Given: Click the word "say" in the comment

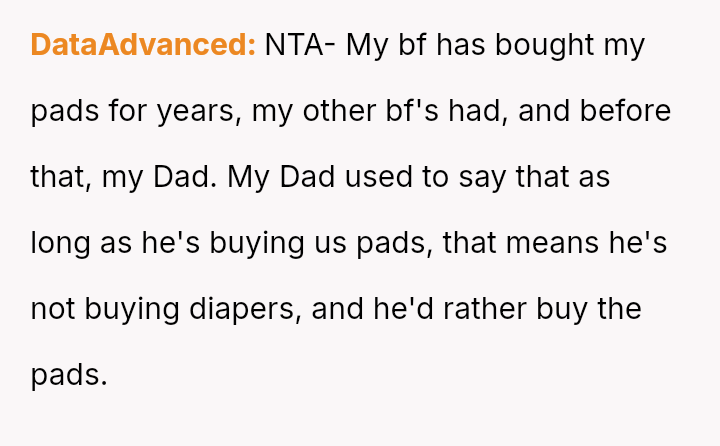Looking at the screenshot, I should (x=486, y=177).
